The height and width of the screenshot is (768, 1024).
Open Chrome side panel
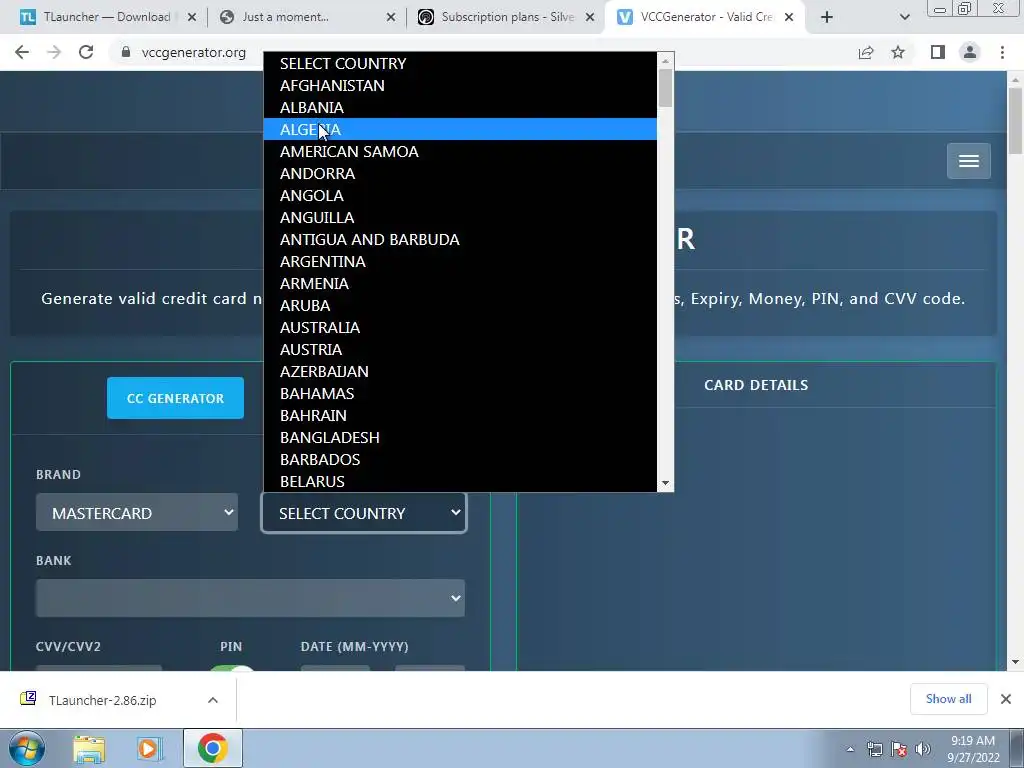[x=938, y=52]
